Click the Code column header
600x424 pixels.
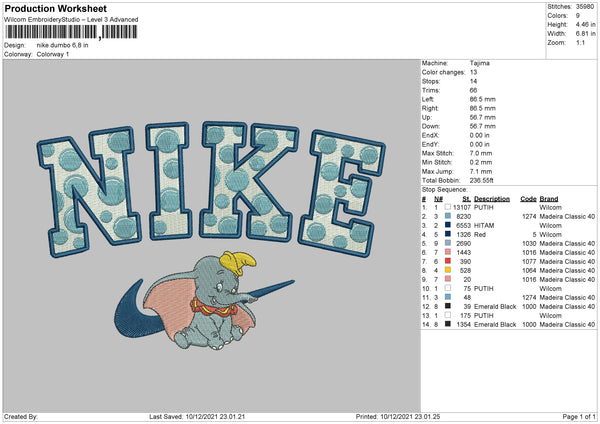pyautogui.click(x=529, y=198)
